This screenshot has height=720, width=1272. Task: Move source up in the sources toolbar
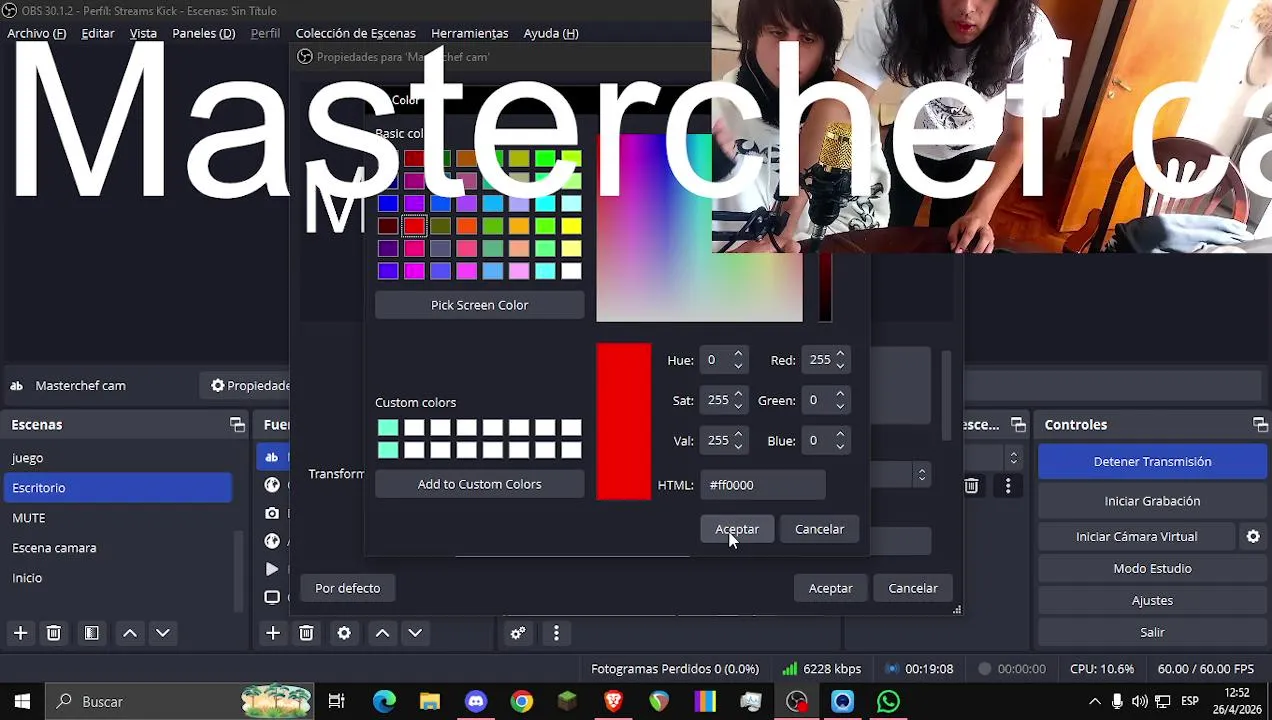pyautogui.click(x=382, y=633)
